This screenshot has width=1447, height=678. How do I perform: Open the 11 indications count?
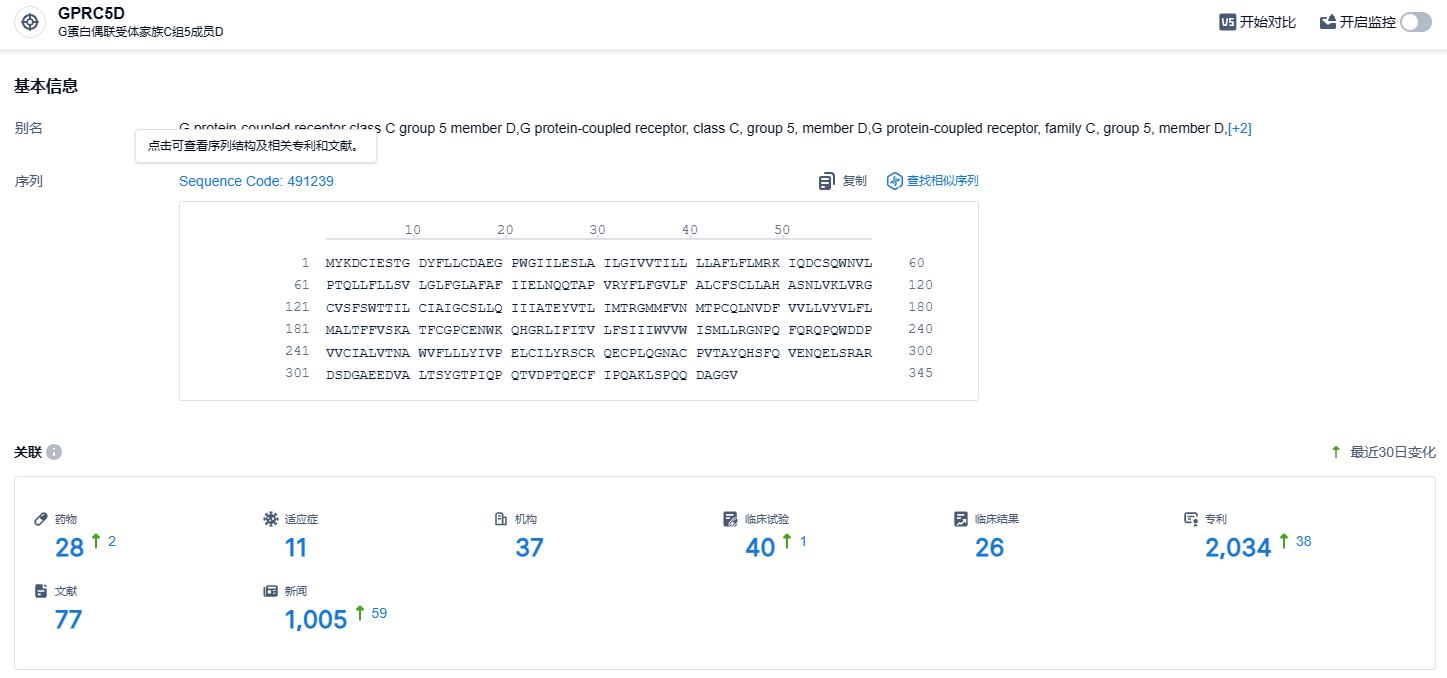(295, 547)
